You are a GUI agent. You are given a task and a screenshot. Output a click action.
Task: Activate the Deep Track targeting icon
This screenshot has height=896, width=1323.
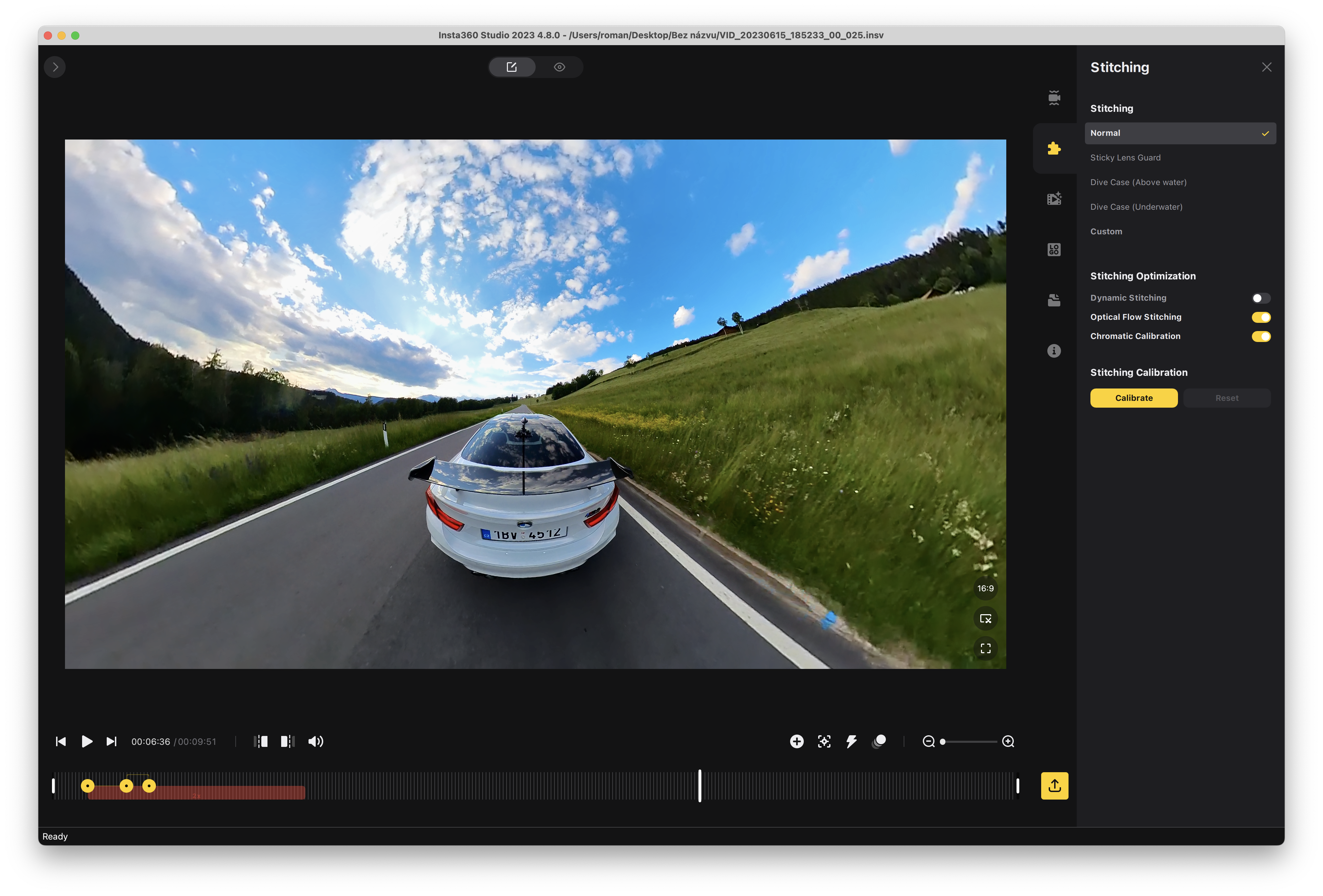(824, 741)
